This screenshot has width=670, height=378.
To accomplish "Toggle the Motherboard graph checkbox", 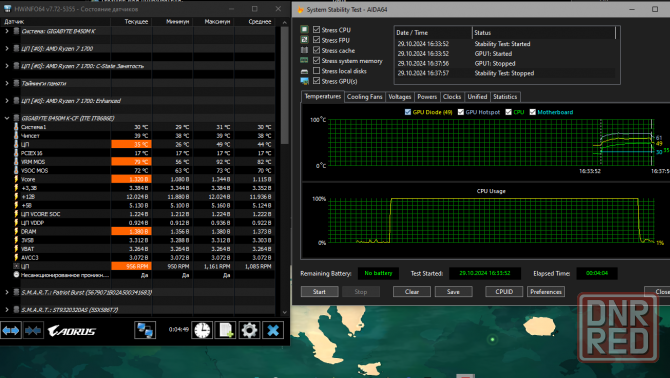I will (532, 112).
